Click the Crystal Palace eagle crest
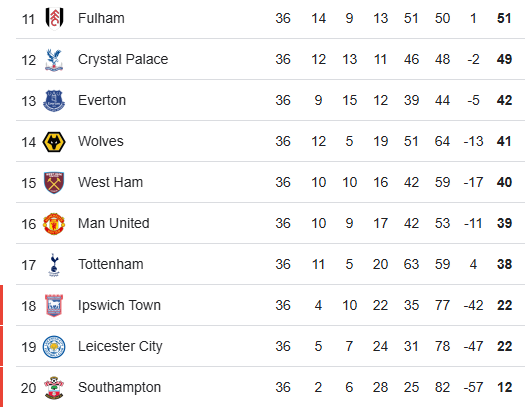The width and height of the screenshot is (525, 408). pos(54,60)
